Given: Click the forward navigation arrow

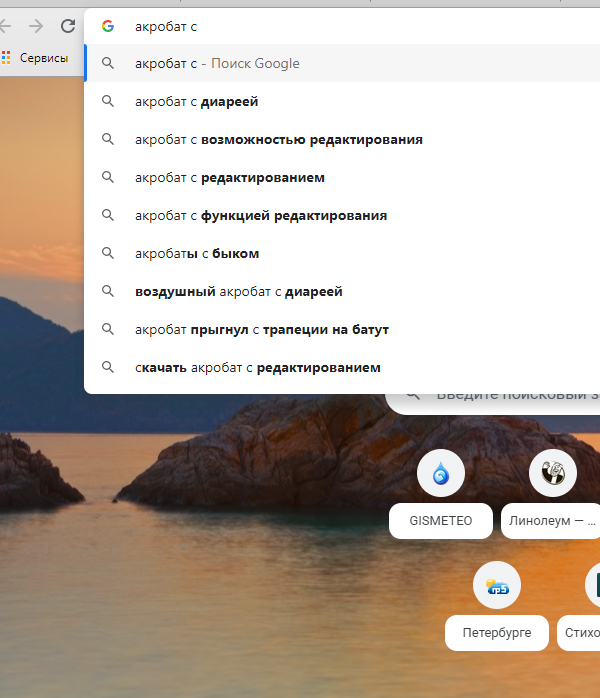Looking at the screenshot, I should tap(36, 26).
